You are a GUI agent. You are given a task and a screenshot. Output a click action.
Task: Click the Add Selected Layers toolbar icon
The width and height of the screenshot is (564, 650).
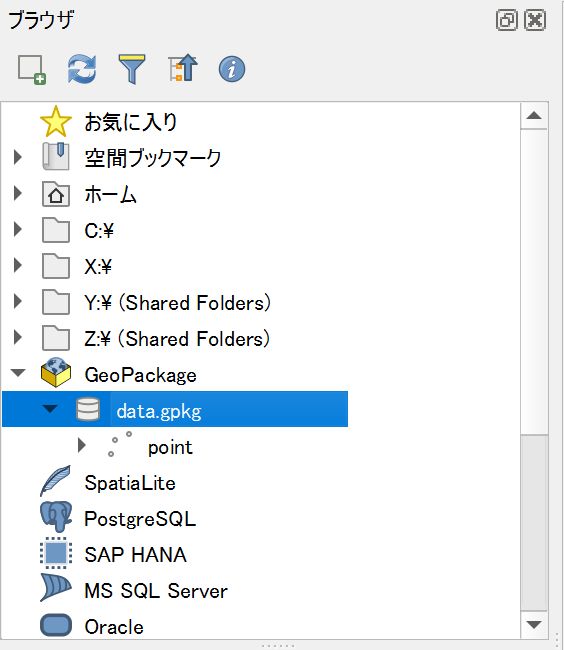pos(32,69)
